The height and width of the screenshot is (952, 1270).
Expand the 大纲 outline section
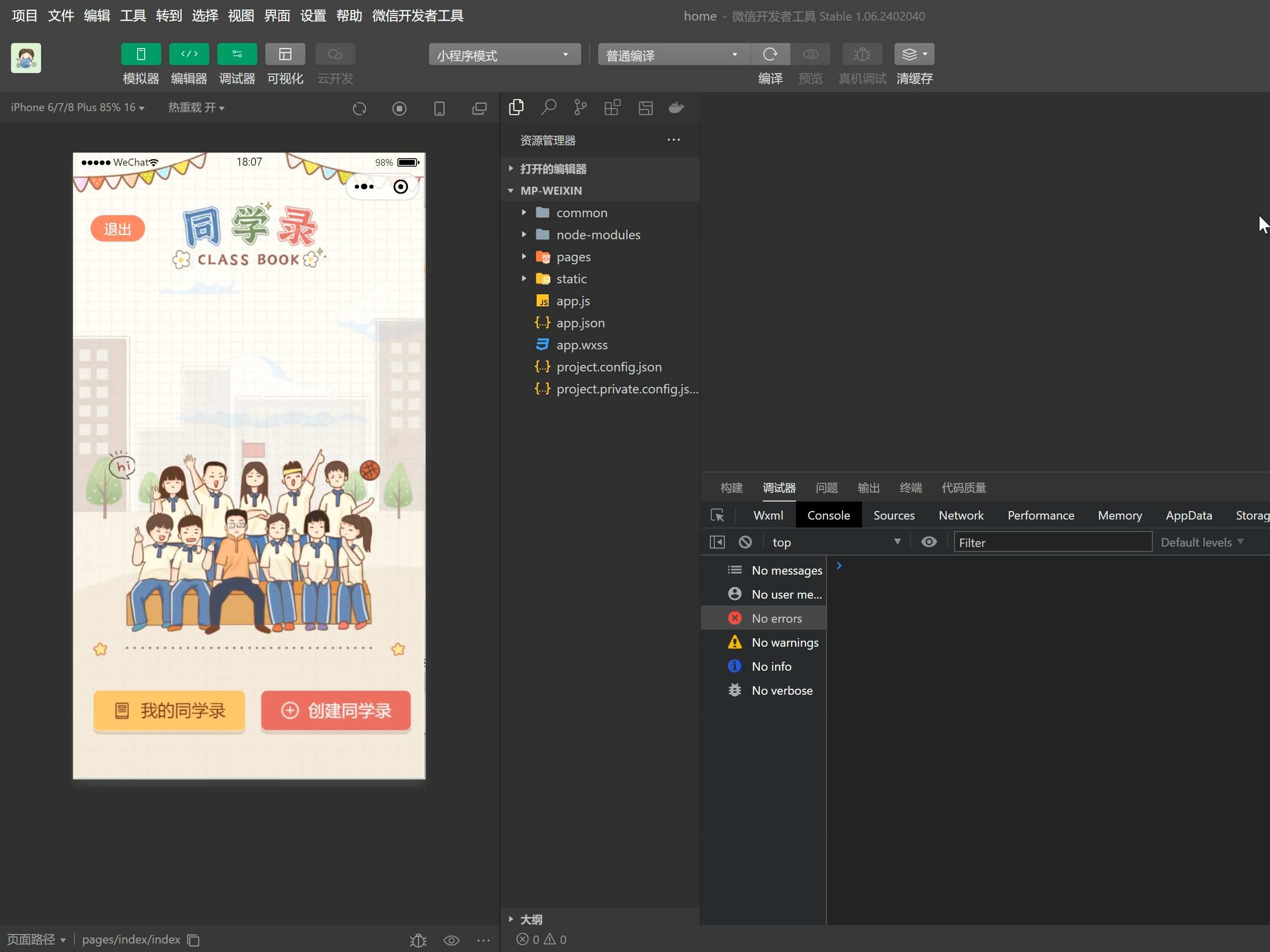[x=600, y=919]
